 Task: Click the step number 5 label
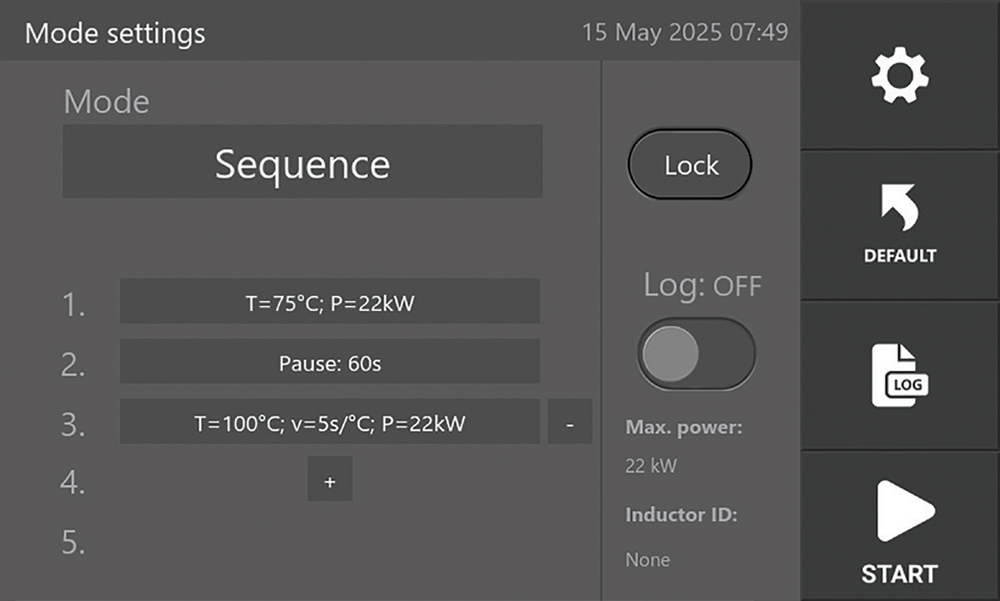click(x=73, y=543)
